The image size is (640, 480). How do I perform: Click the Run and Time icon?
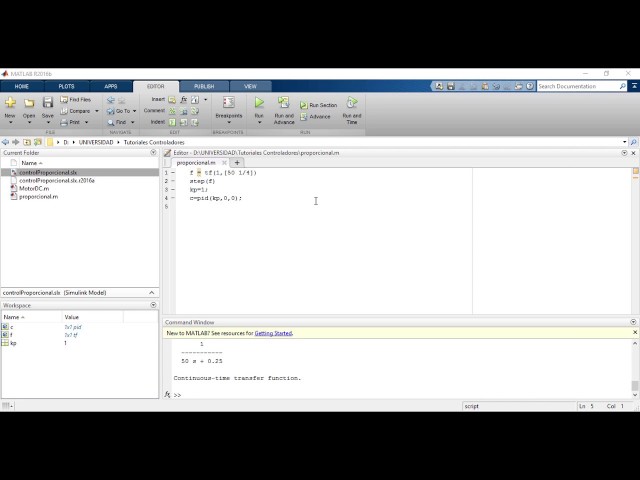(x=352, y=103)
